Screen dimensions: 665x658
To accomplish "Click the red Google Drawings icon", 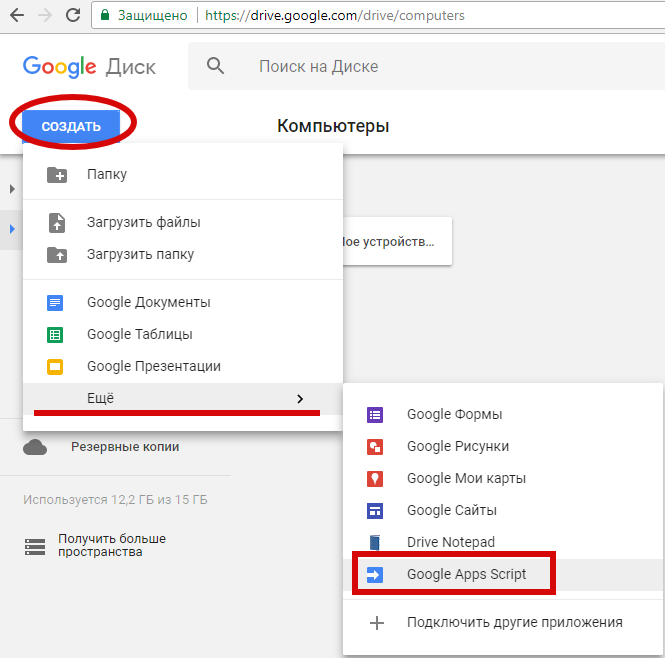I will click(x=375, y=447).
